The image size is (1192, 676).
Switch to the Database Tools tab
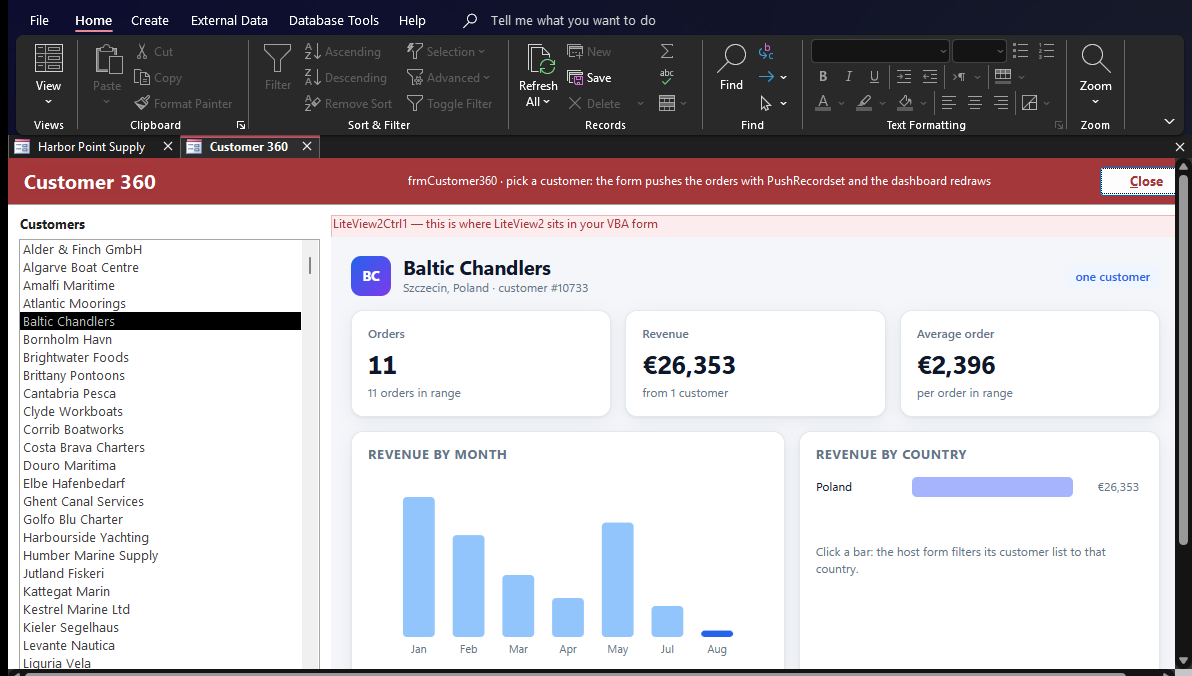[334, 21]
